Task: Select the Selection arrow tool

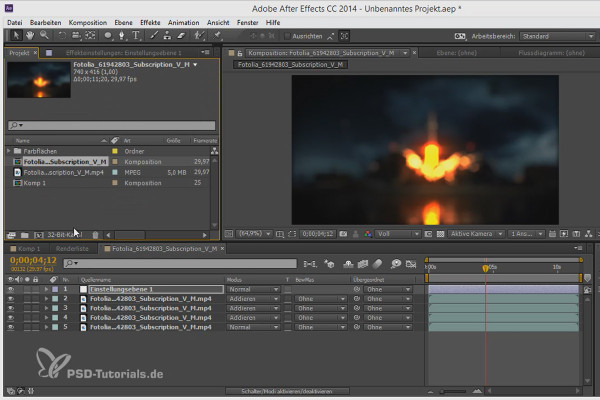Action: pyautogui.click(x=16, y=36)
